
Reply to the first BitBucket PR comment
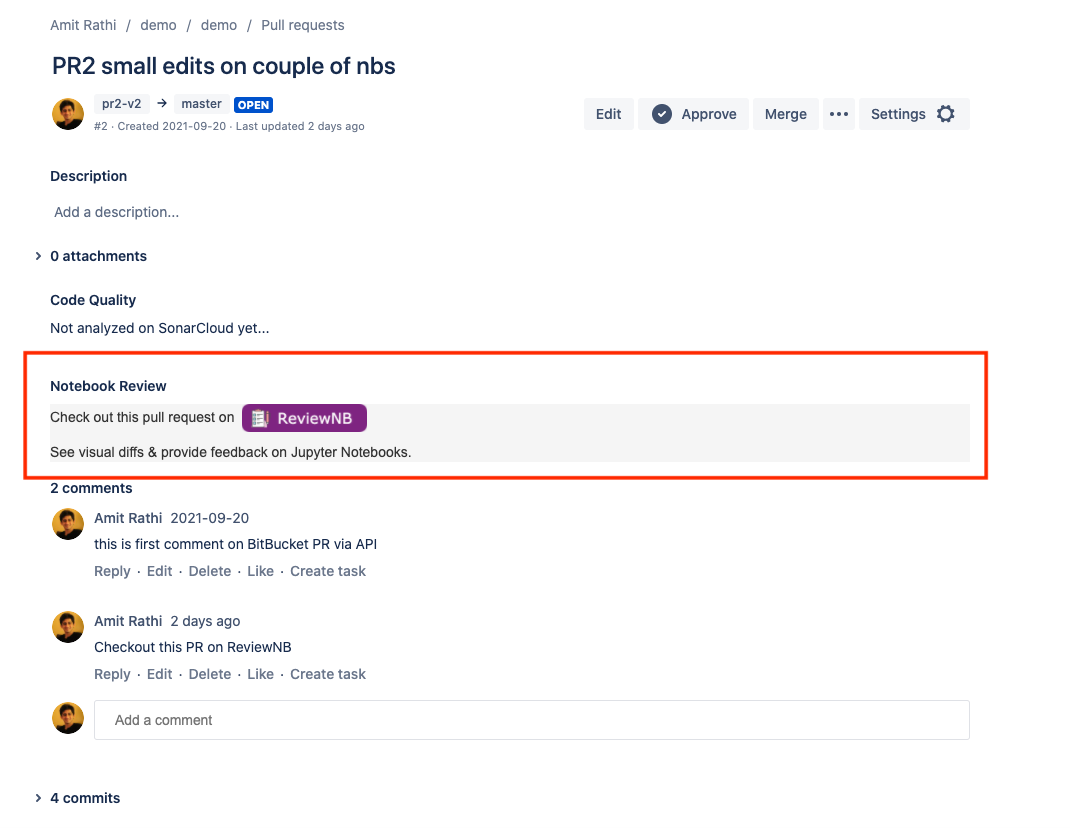(x=112, y=571)
